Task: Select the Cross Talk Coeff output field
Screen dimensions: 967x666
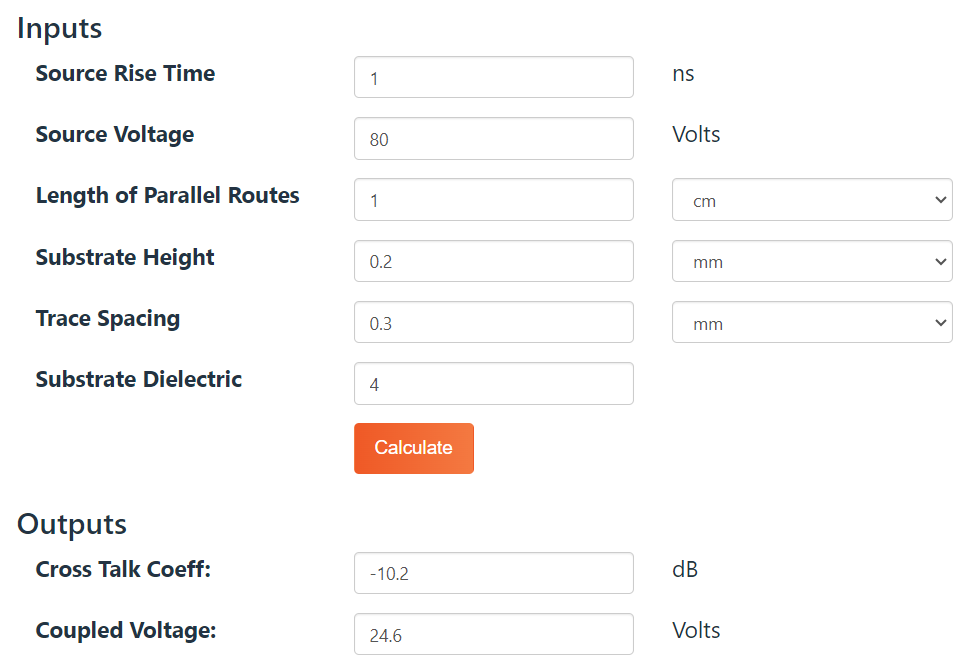Action: pyautogui.click(x=493, y=573)
